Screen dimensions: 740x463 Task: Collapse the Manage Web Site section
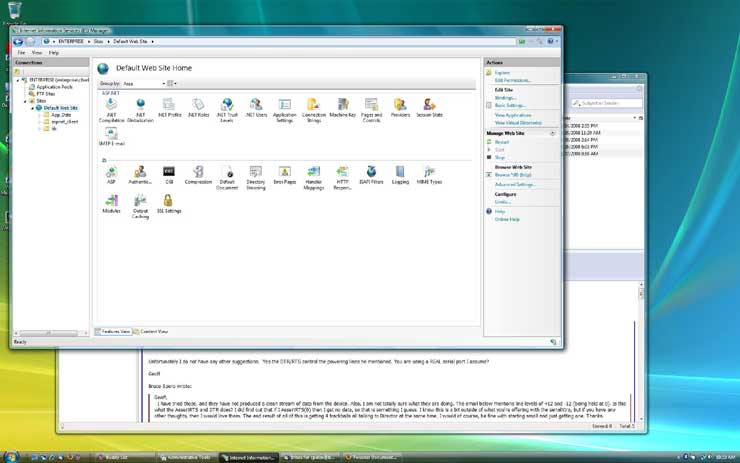(x=552, y=134)
